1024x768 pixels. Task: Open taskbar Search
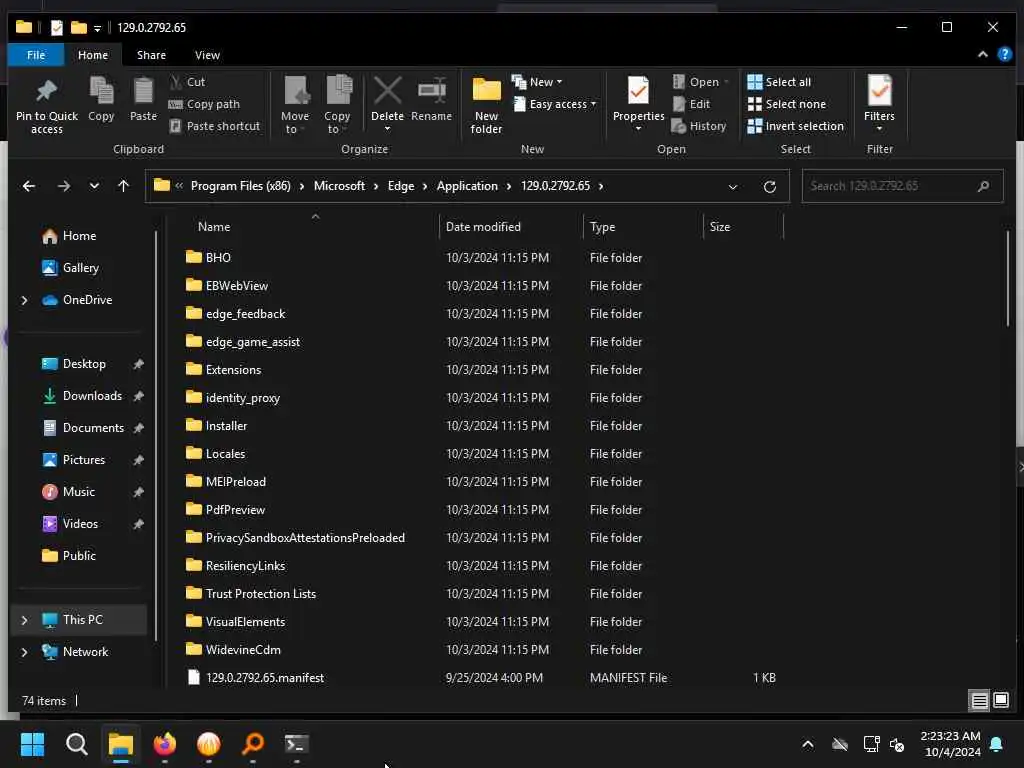pos(76,744)
